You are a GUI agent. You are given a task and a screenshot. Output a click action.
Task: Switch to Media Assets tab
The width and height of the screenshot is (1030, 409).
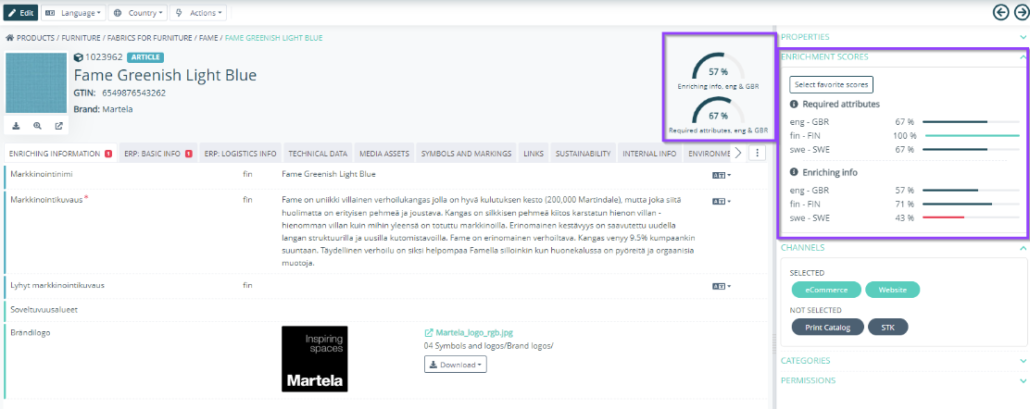[x=384, y=154]
